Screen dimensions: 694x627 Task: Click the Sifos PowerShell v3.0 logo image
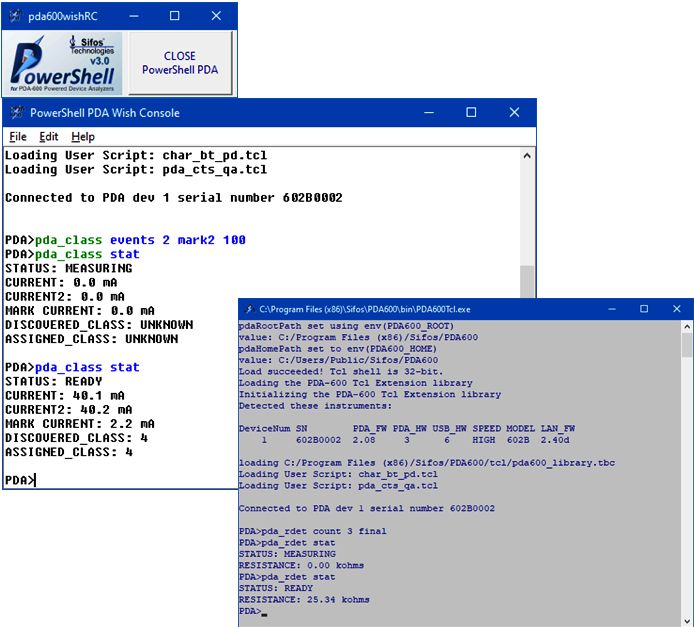tap(62, 63)
